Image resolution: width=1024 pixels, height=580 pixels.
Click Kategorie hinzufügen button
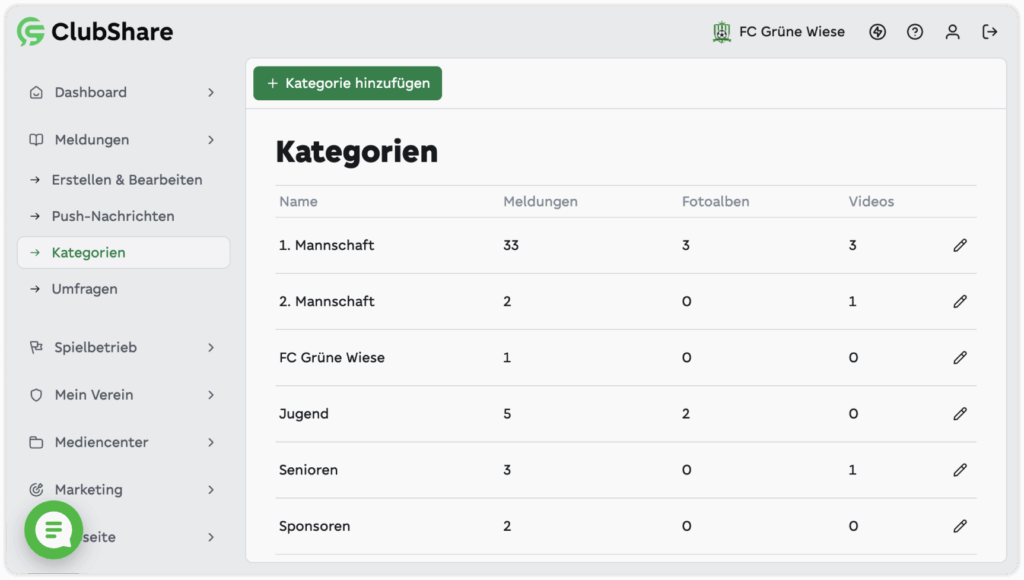(x=347, y=83)
